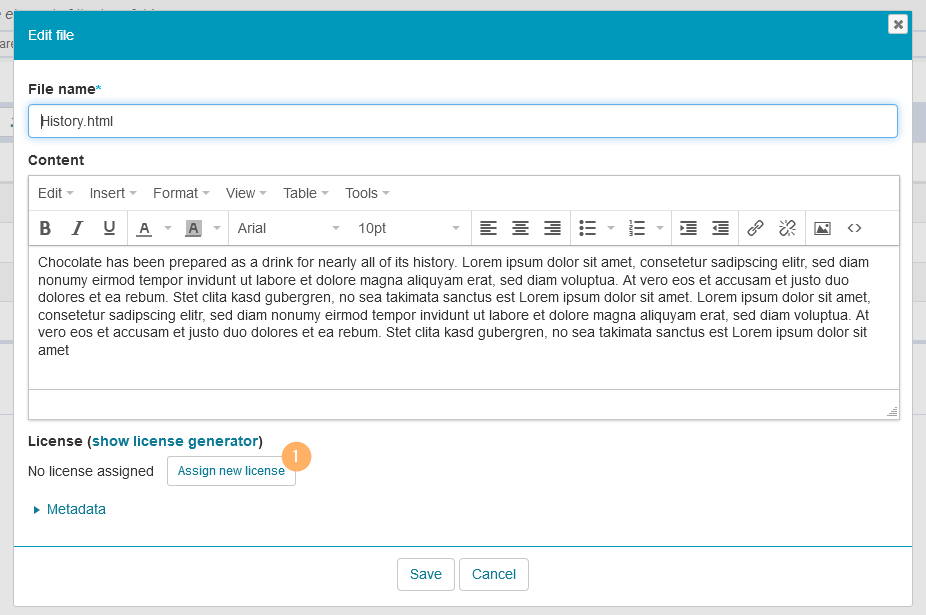Toggle italic text style
Image resolution: width=926 pixels, height=615 pixels.
(77, 228)
